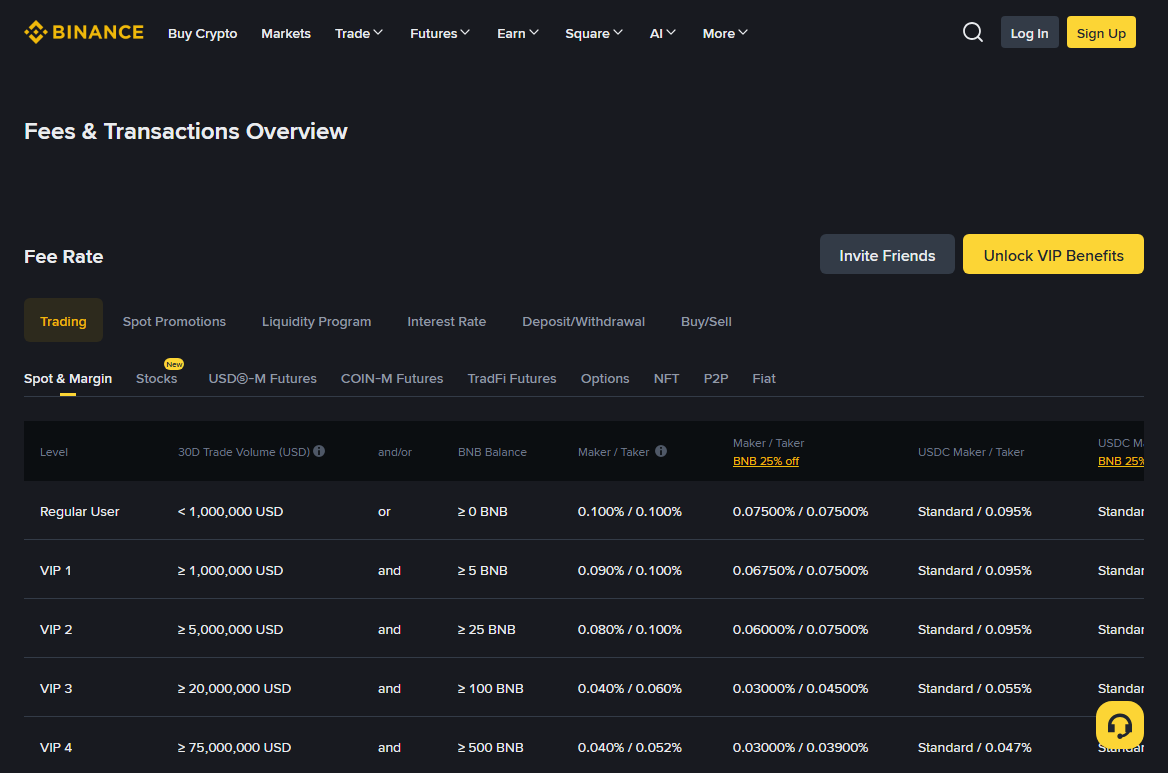
Task: Click the '≥ 25 BNB' balance cell
Action: (x=486, y=629)
